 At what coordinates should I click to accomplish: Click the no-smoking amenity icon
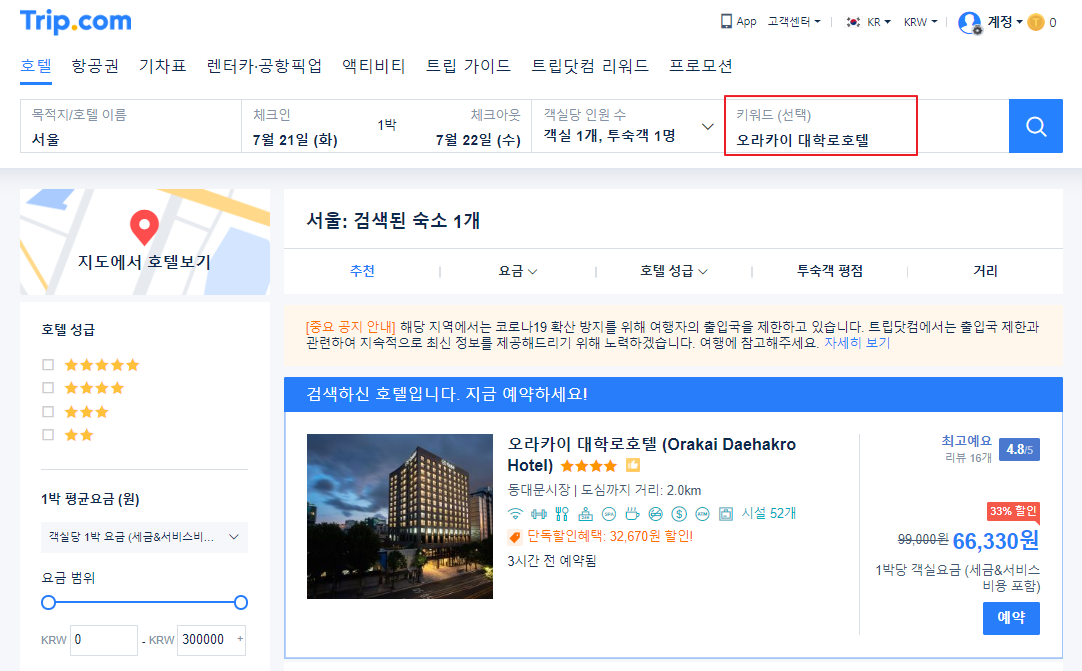pyautogui.click(x=656, y=514)
